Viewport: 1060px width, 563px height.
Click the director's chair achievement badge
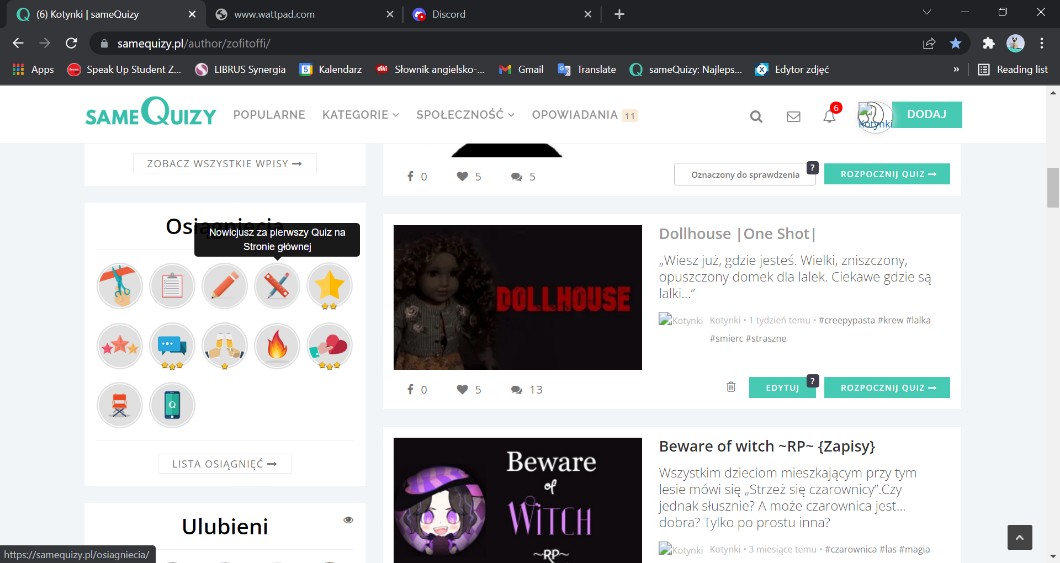[120, 405]
